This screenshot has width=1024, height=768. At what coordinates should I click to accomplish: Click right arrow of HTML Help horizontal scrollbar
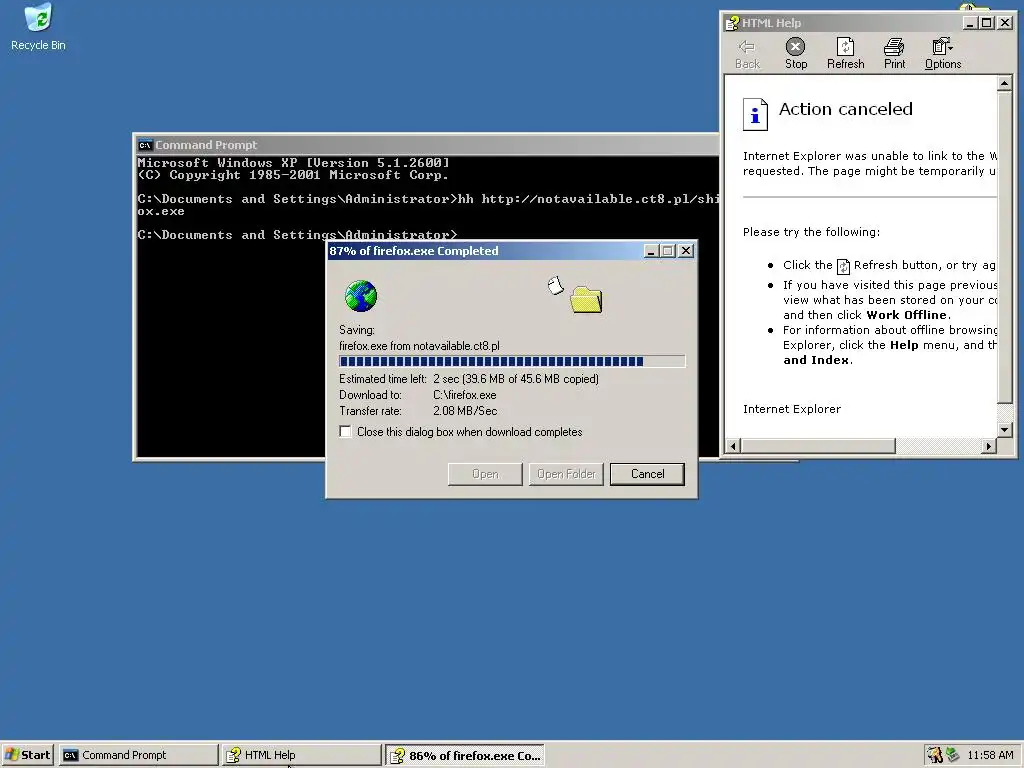click(x=989, y=446)
